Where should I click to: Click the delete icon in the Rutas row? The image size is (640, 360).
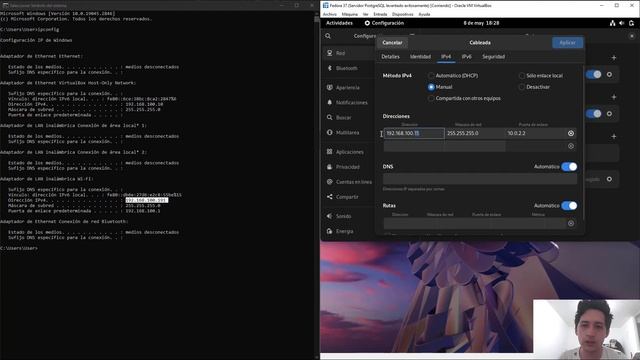[x=571, y=223]
